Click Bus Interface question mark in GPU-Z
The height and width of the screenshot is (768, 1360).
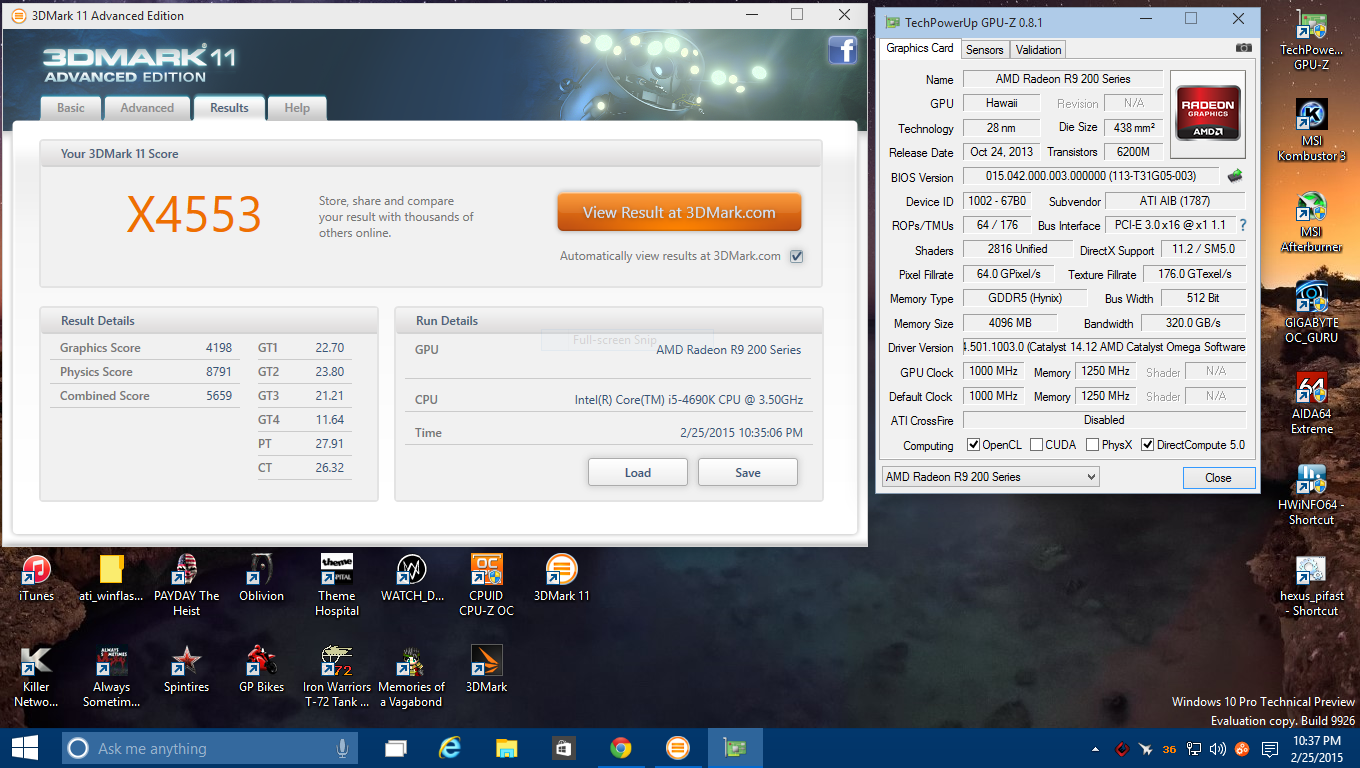tap(1243, 226)
